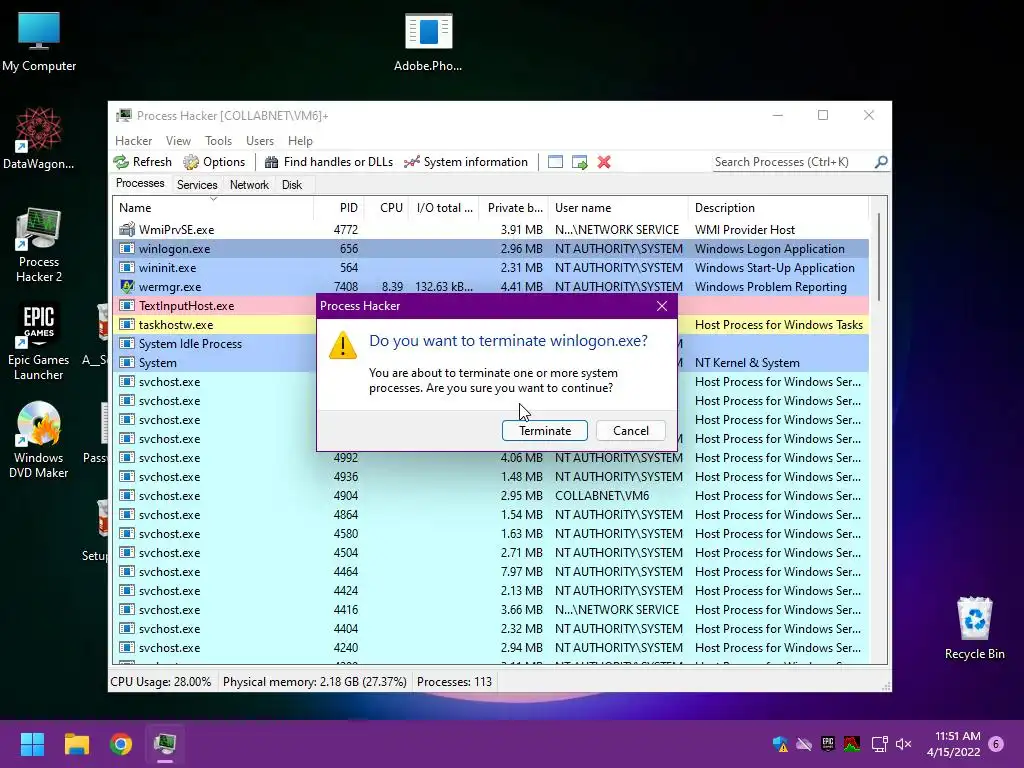Open the Options toolbar button
This screenshot has height=768, width=1024.
pos(215,162)
